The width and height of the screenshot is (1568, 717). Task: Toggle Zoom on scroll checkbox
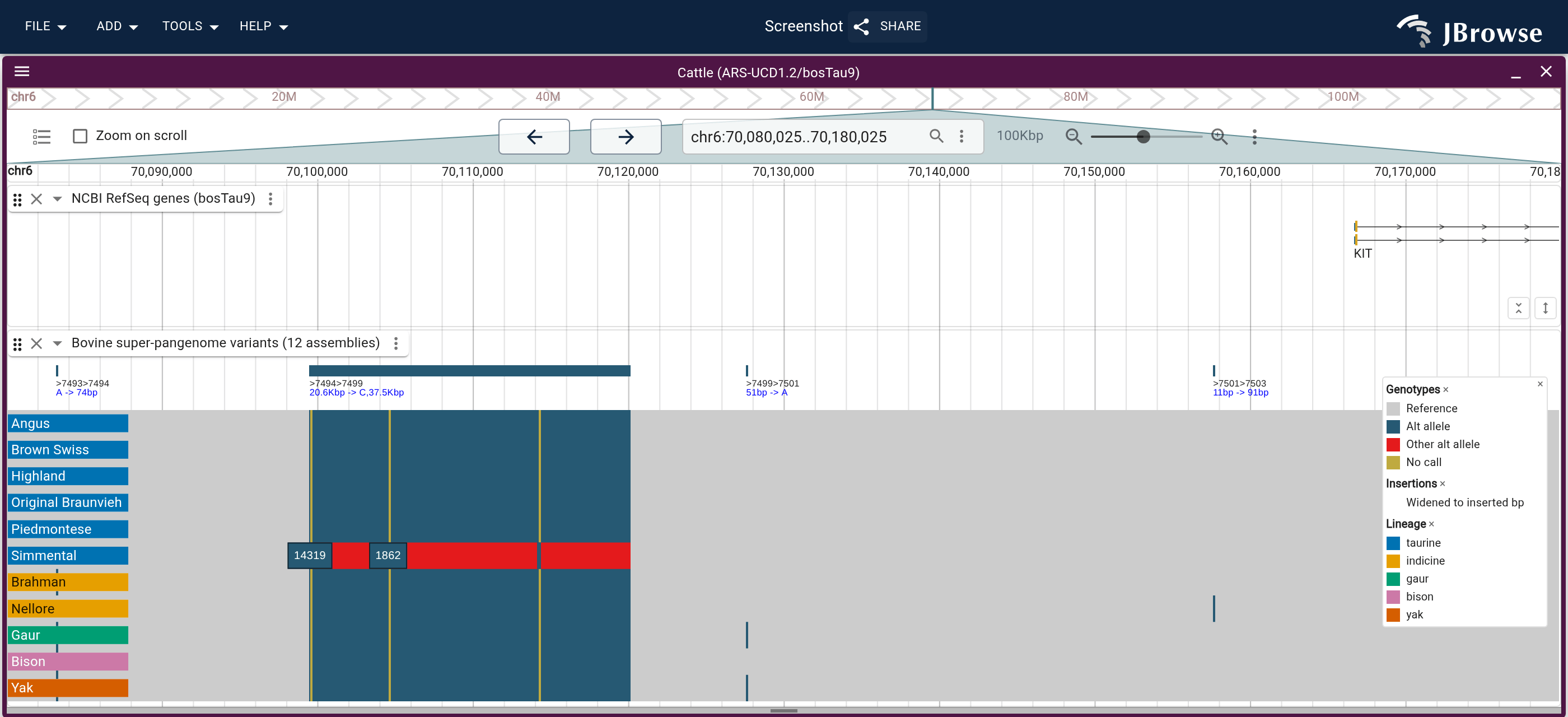click(x=80, y=136)
